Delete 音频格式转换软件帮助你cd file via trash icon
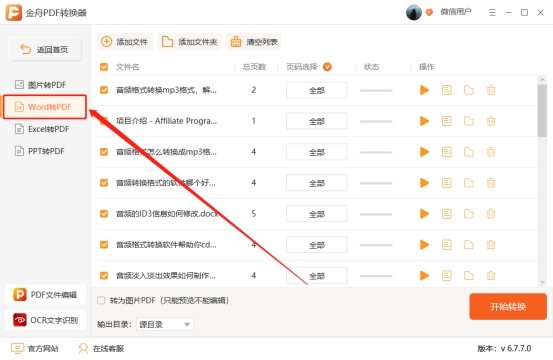The height and width of the screenshot is (360, 553). pos(491,244)
